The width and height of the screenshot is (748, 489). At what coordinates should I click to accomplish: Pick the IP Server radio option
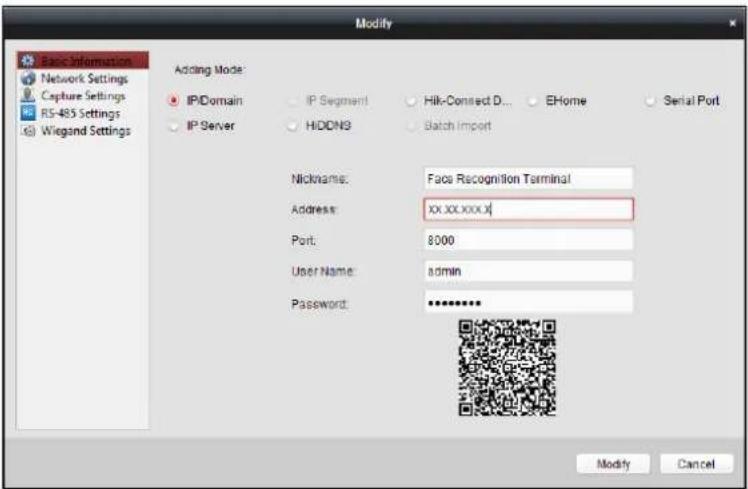[x=174, y=126]
